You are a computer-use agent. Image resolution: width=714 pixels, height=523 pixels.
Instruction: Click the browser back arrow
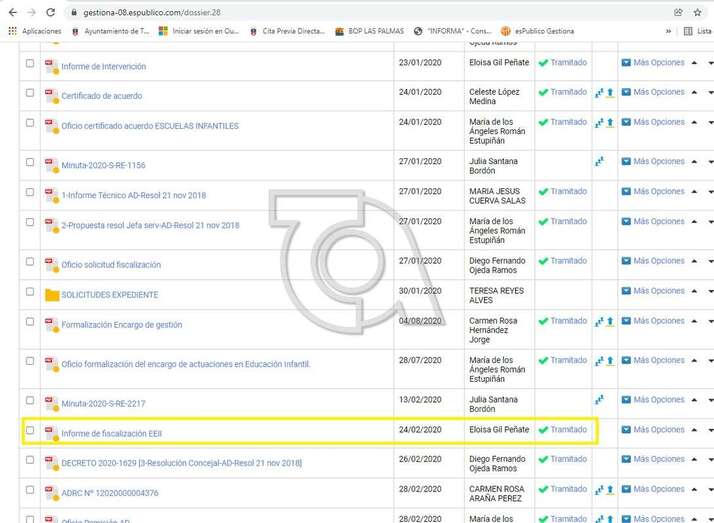pyautogui.click(x=10, y=12)
